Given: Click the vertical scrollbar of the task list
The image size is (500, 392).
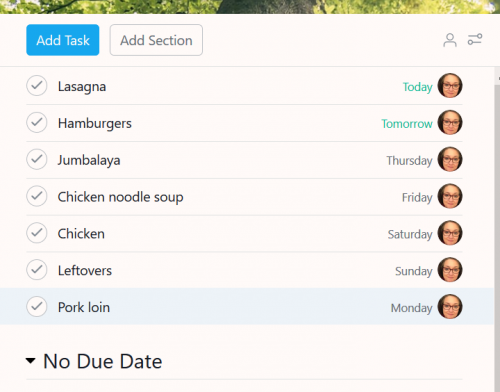Looking at the screenshot, I should pyautogui.click(x=497, y=229).
